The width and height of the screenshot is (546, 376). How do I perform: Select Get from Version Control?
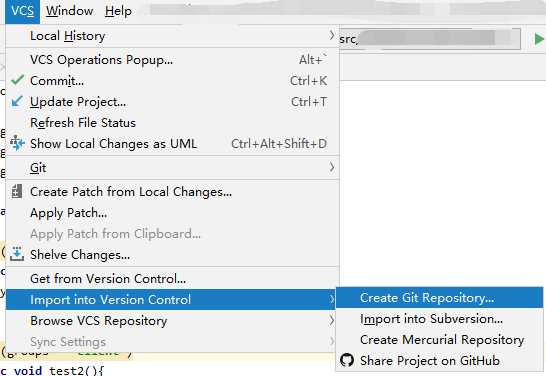point(172,279)
